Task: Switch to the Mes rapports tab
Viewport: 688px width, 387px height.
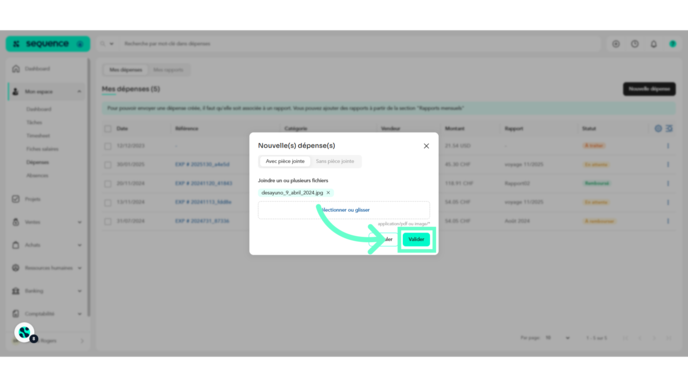Action: tap(168, 70)
